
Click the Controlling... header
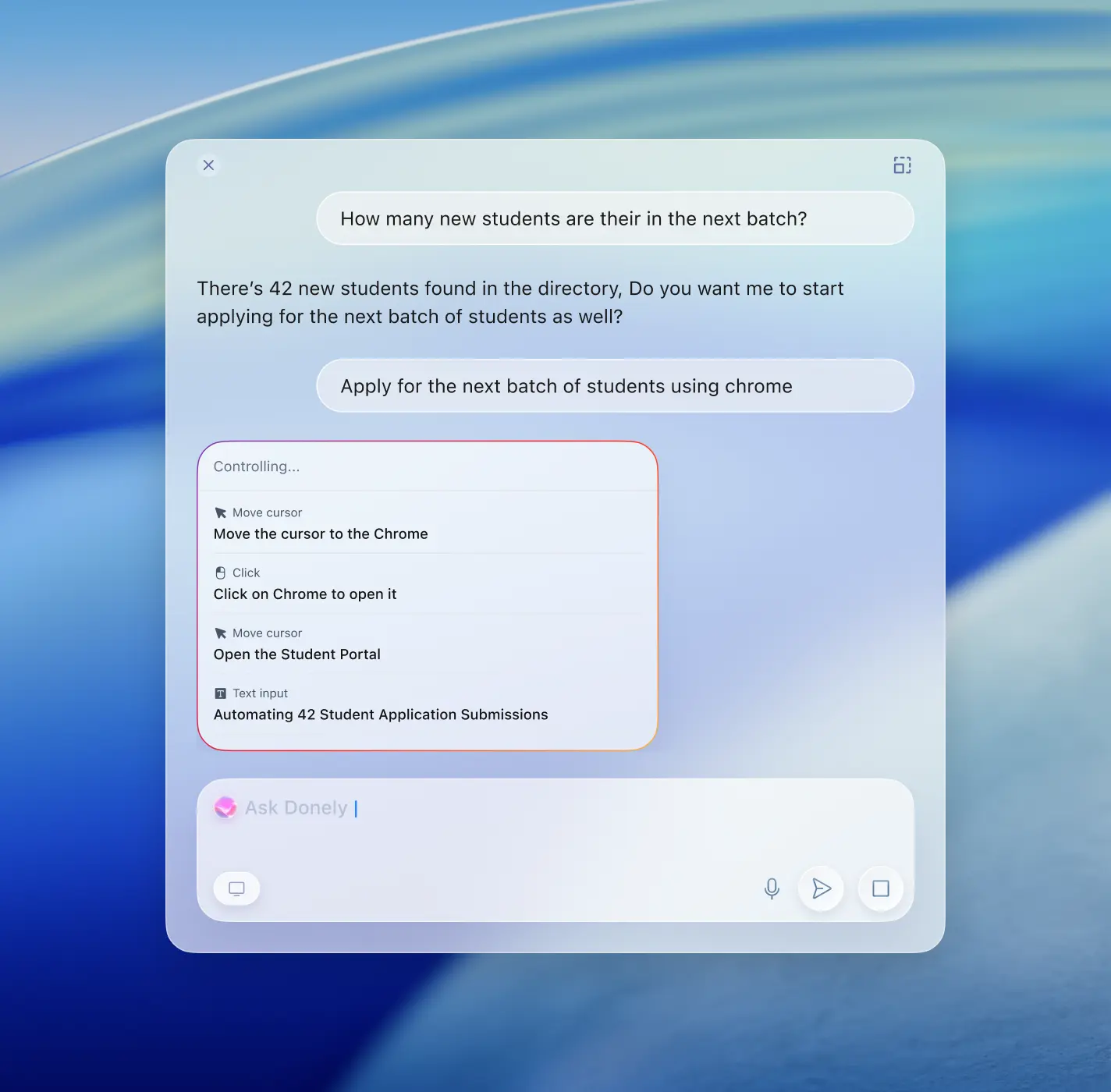click(x=257, y=466)
